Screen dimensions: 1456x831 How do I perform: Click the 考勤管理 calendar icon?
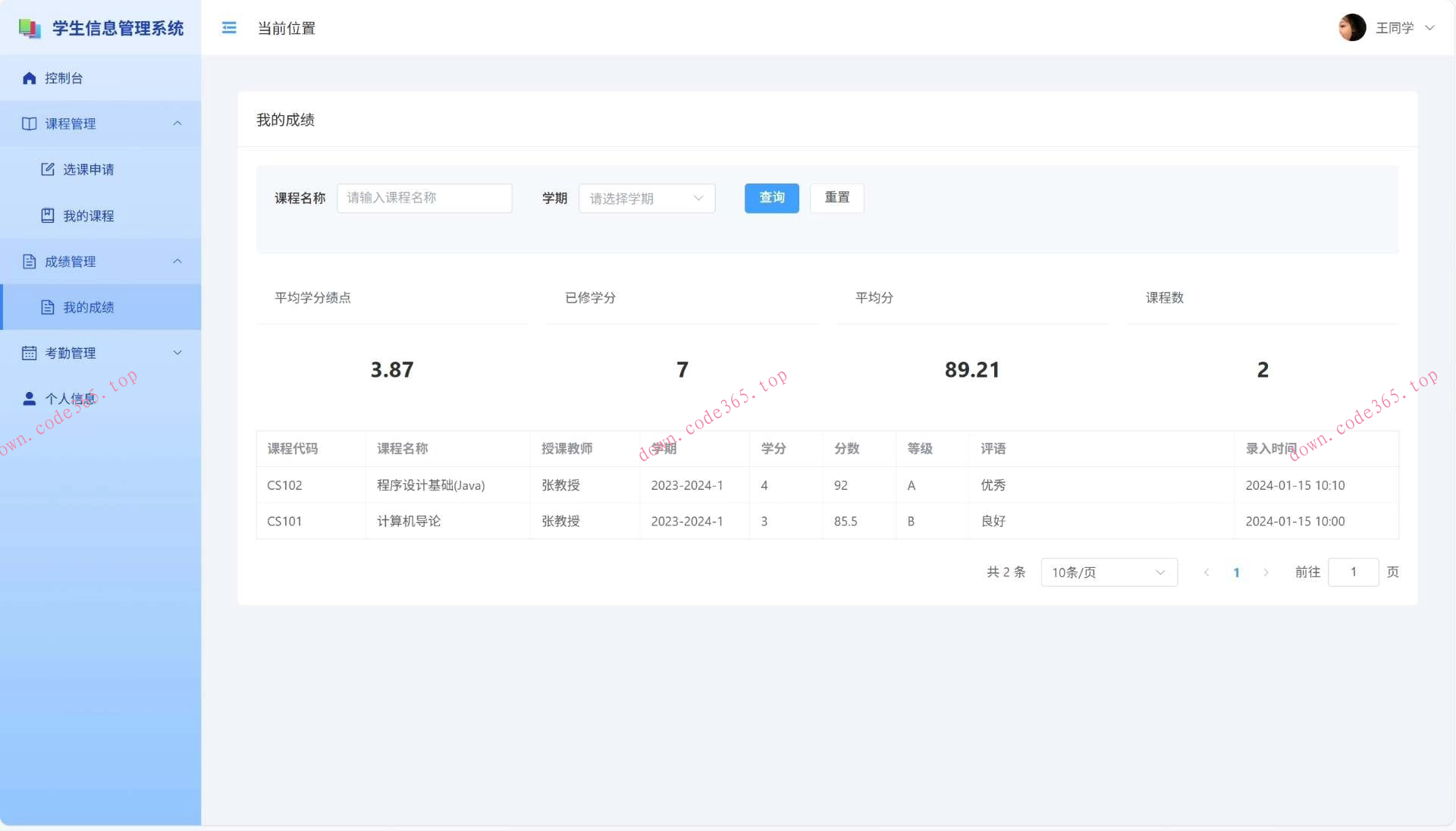click(30, 353)
